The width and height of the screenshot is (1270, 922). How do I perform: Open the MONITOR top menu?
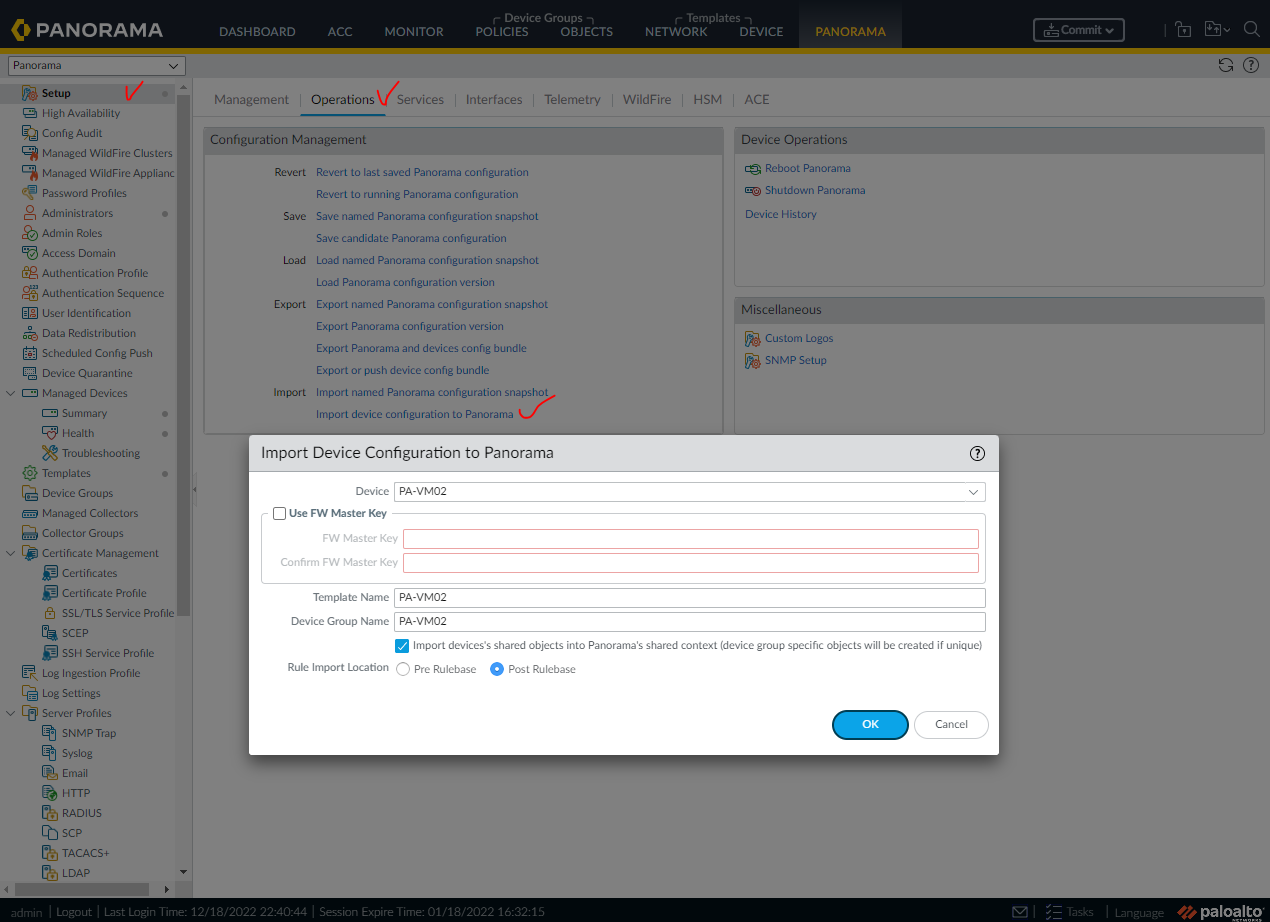(x=414, y=31)
